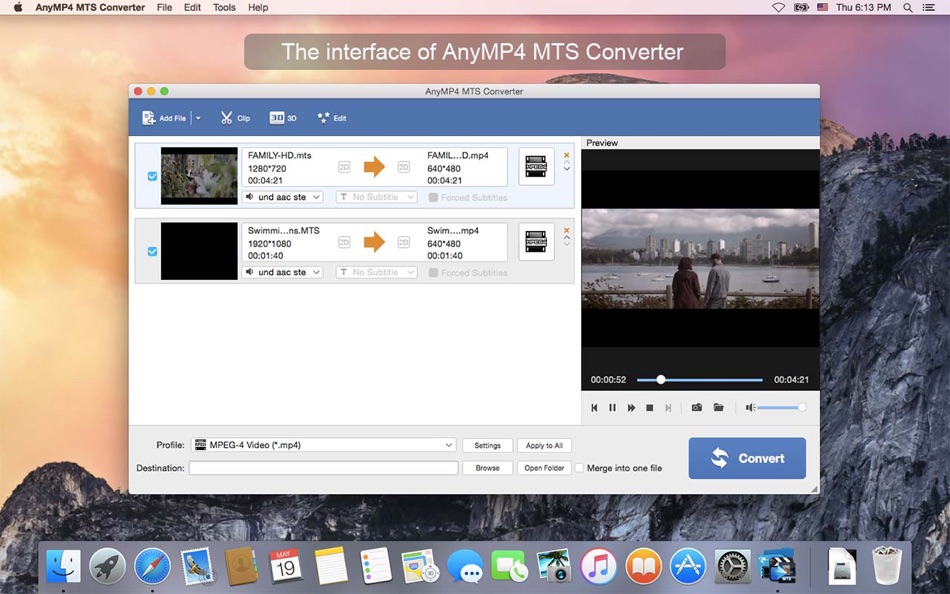Open the snapshot folder icon

[718, 407]
